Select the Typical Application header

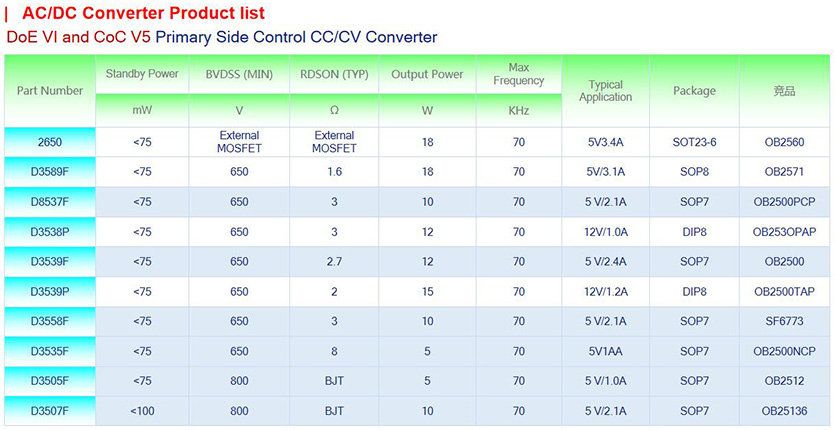(605, 91)
